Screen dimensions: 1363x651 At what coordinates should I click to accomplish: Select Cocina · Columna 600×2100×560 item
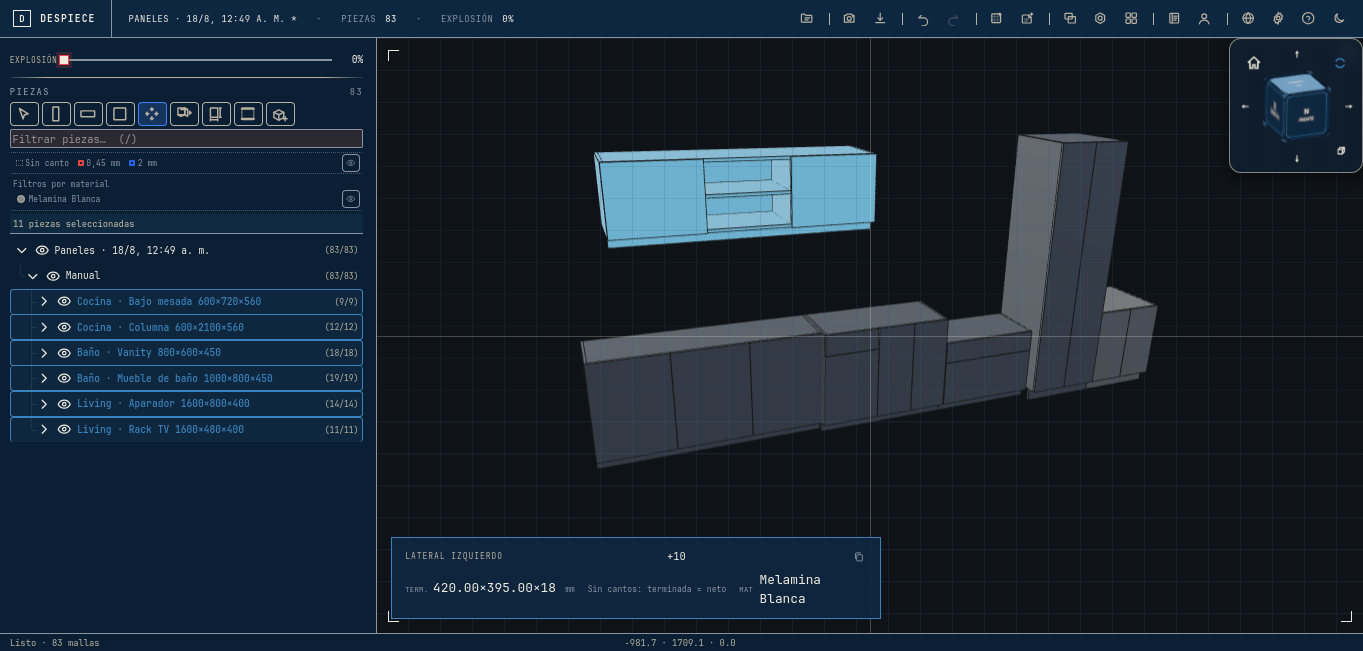[x=186, y=327]
